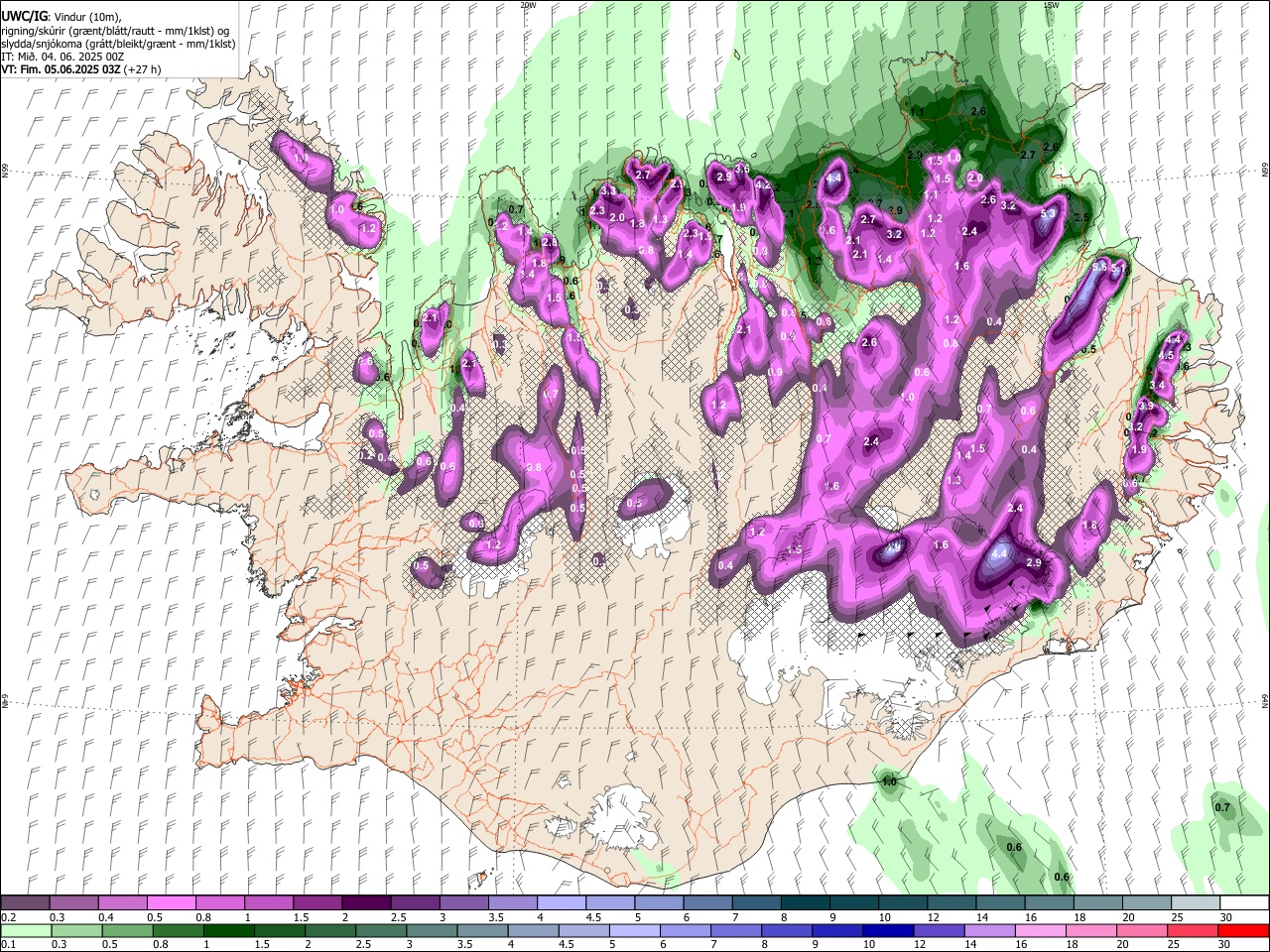Click the '4.2' precipitation value on north coast

coord(763,184)
